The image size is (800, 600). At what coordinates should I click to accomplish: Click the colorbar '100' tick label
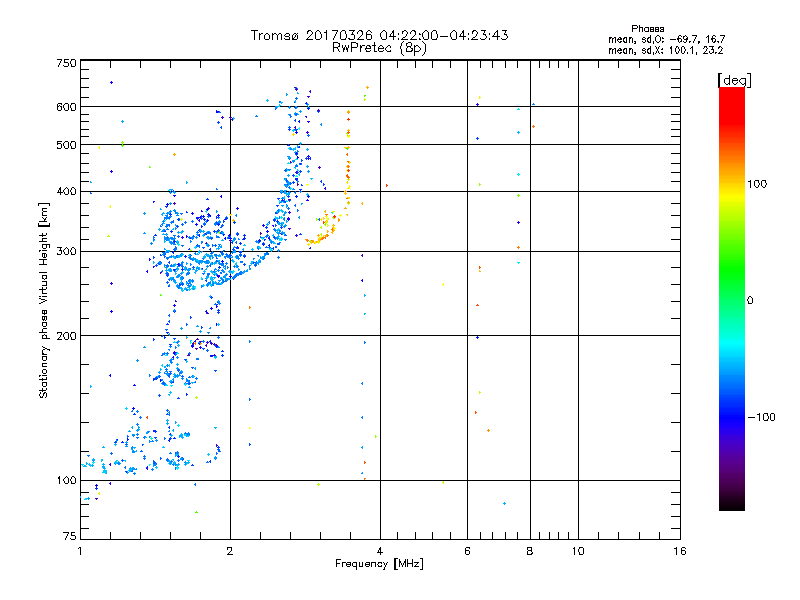tap(757, 184)
